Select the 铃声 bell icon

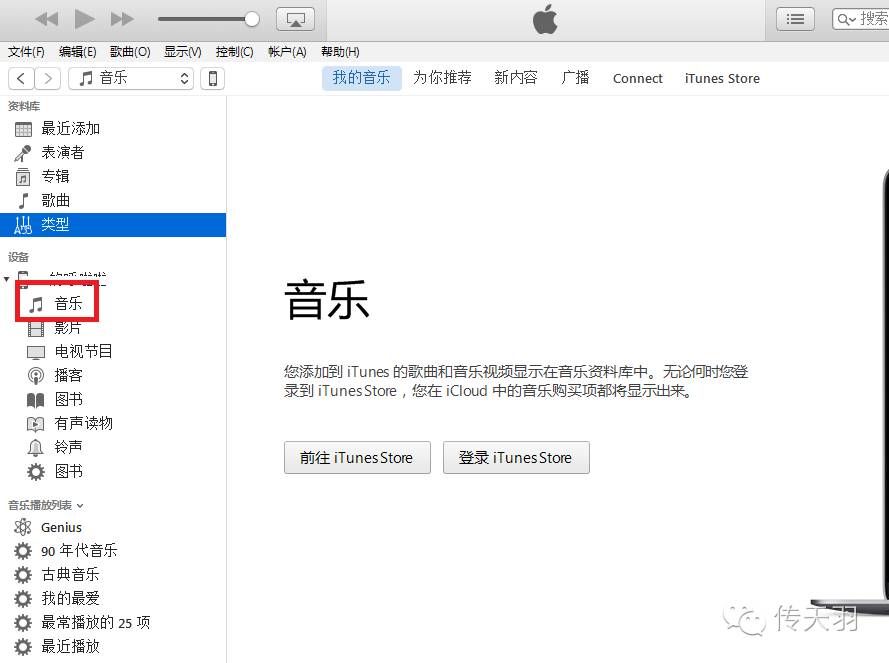(x=36, y=447)
